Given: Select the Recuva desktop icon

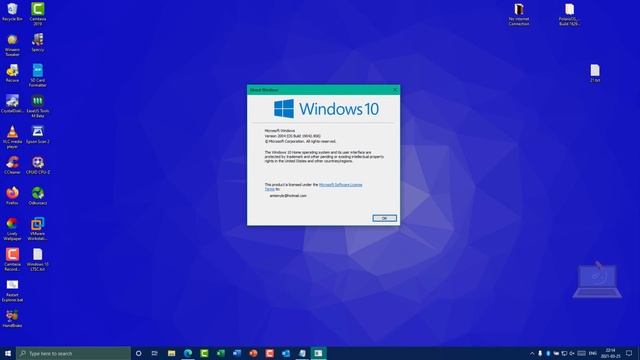Looking at the screenshot, I should [x=12, y=73].
